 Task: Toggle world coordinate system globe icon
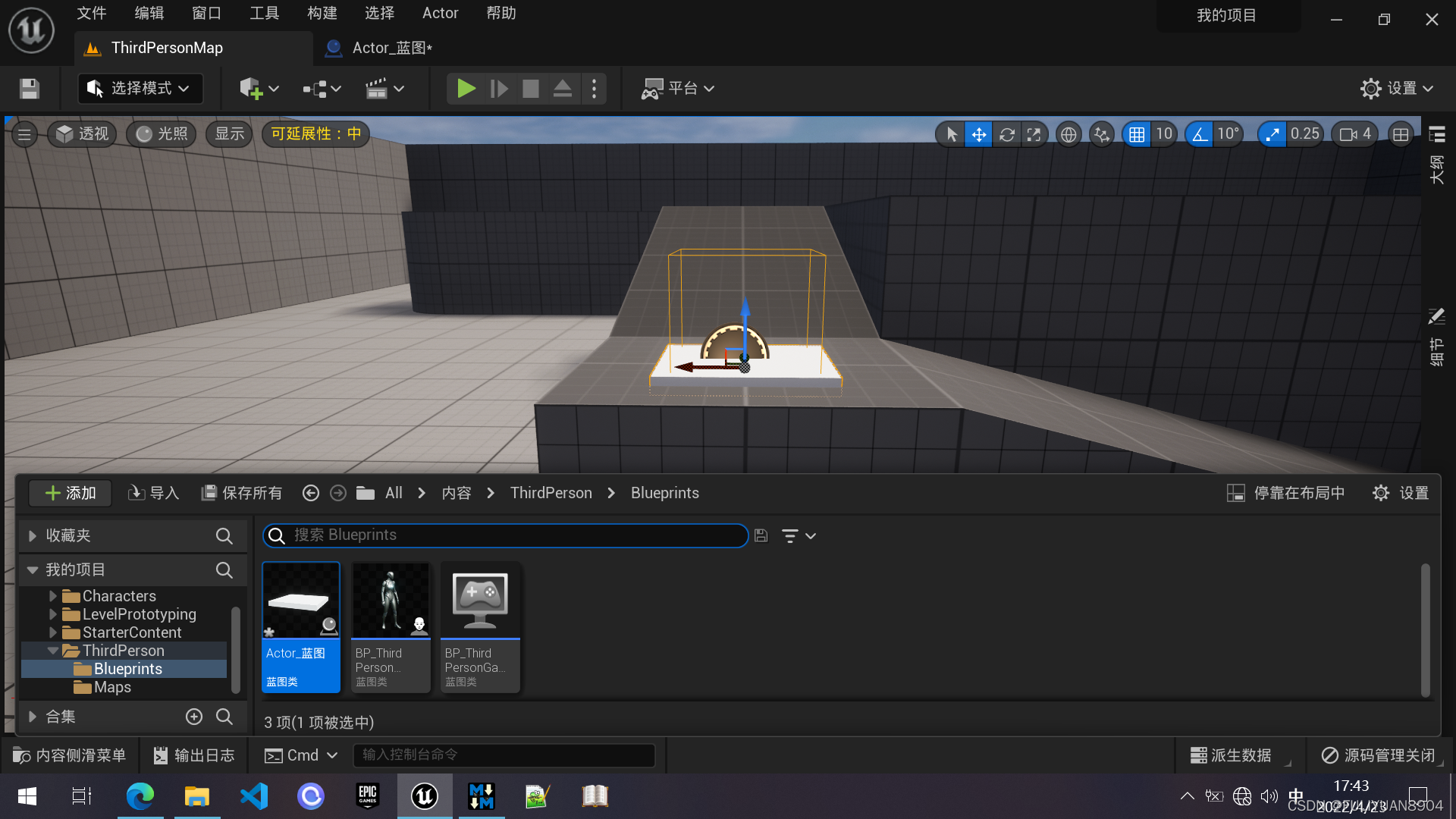click(1068, 135)
